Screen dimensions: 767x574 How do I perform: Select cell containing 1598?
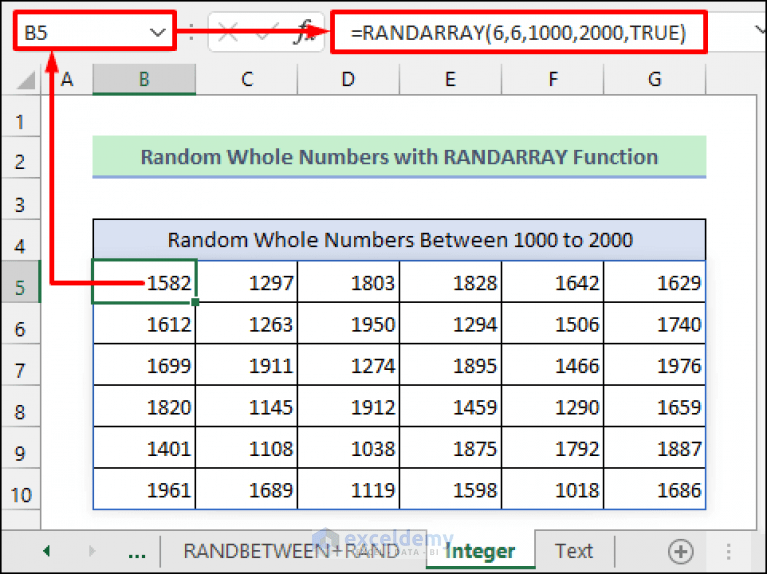[451, 489]
